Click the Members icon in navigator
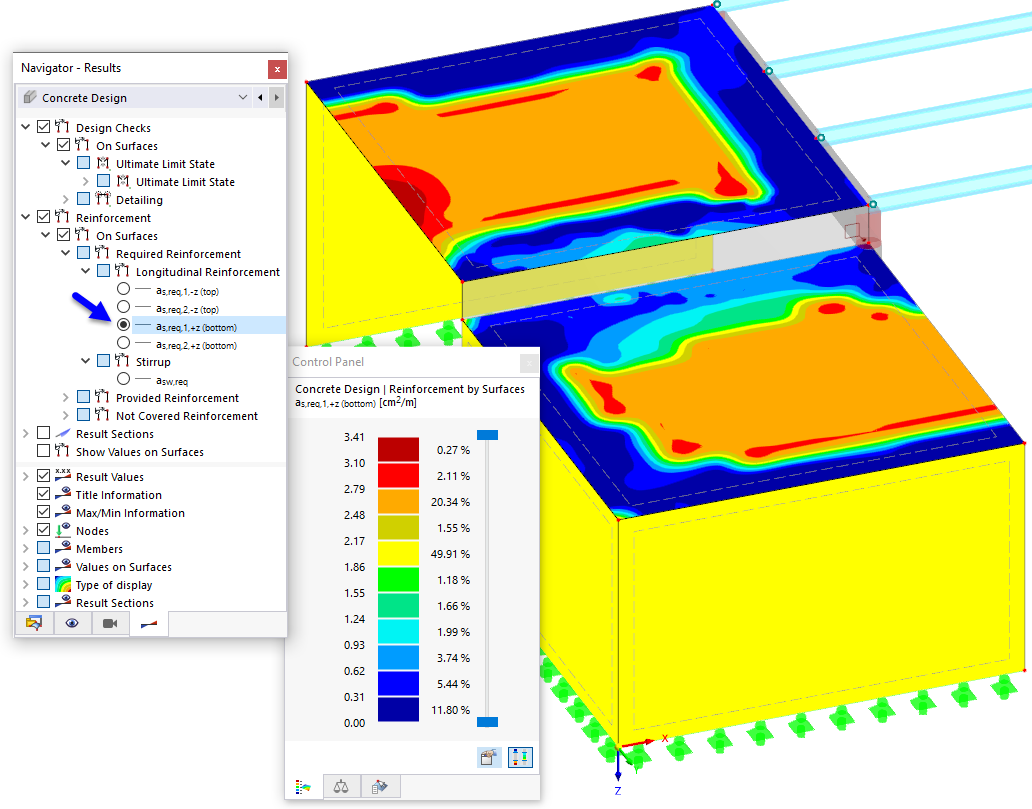Image resolution: width=1032 pixels, height=809 pixels. [x=63, y=548]
